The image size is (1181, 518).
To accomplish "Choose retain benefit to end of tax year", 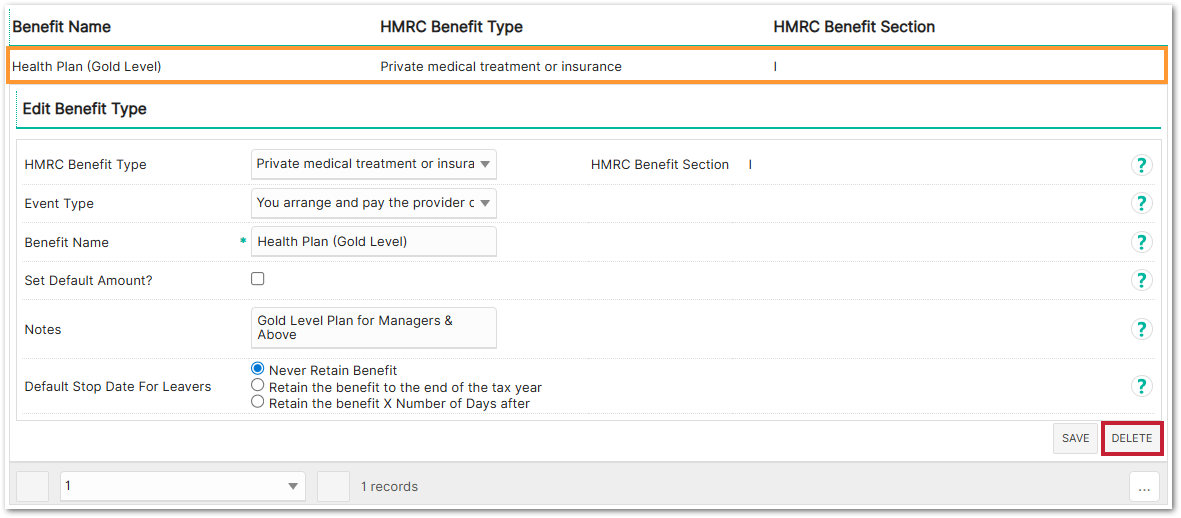I will (x=258, y=386).
